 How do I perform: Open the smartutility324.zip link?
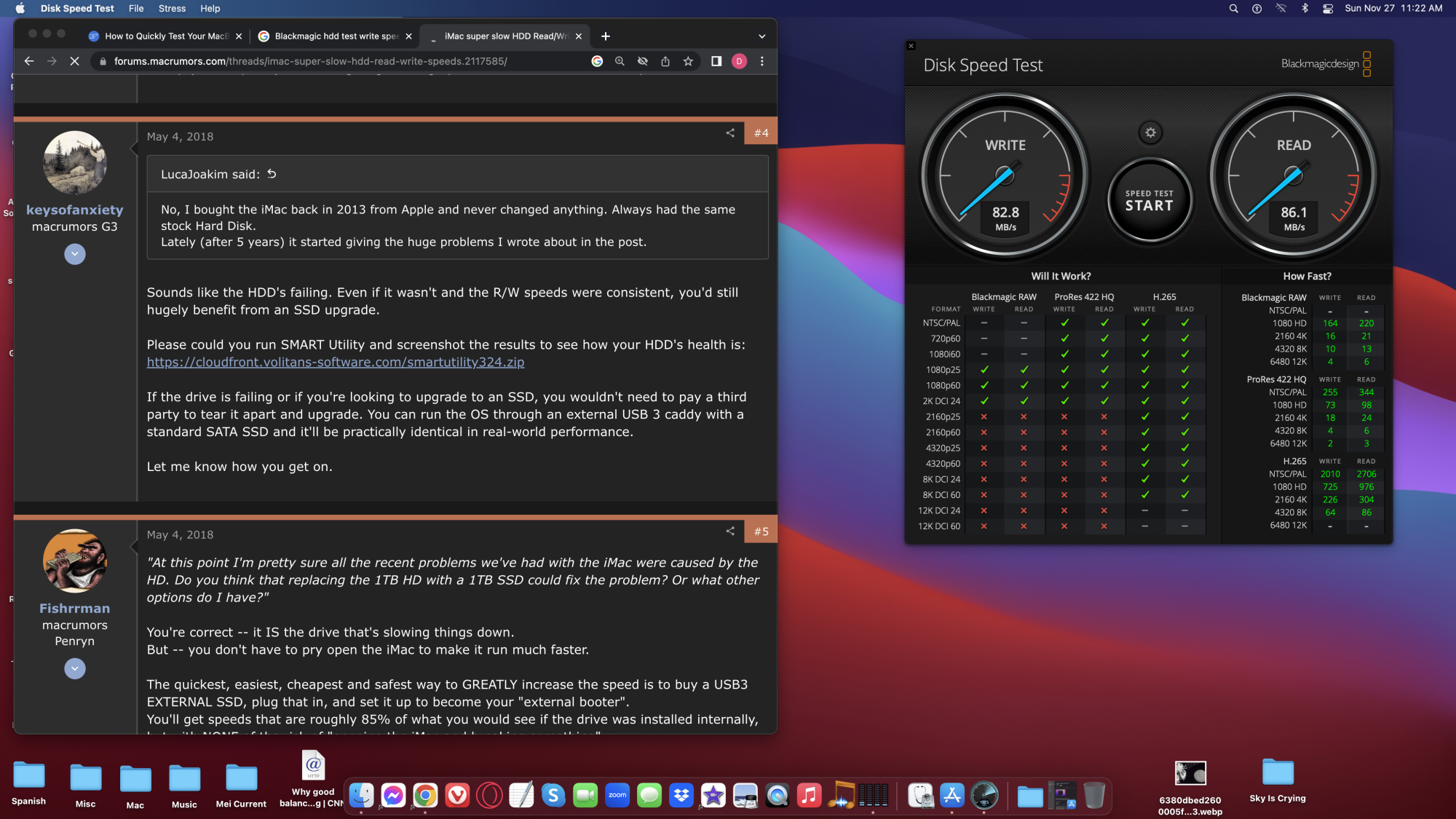[335, 363]
